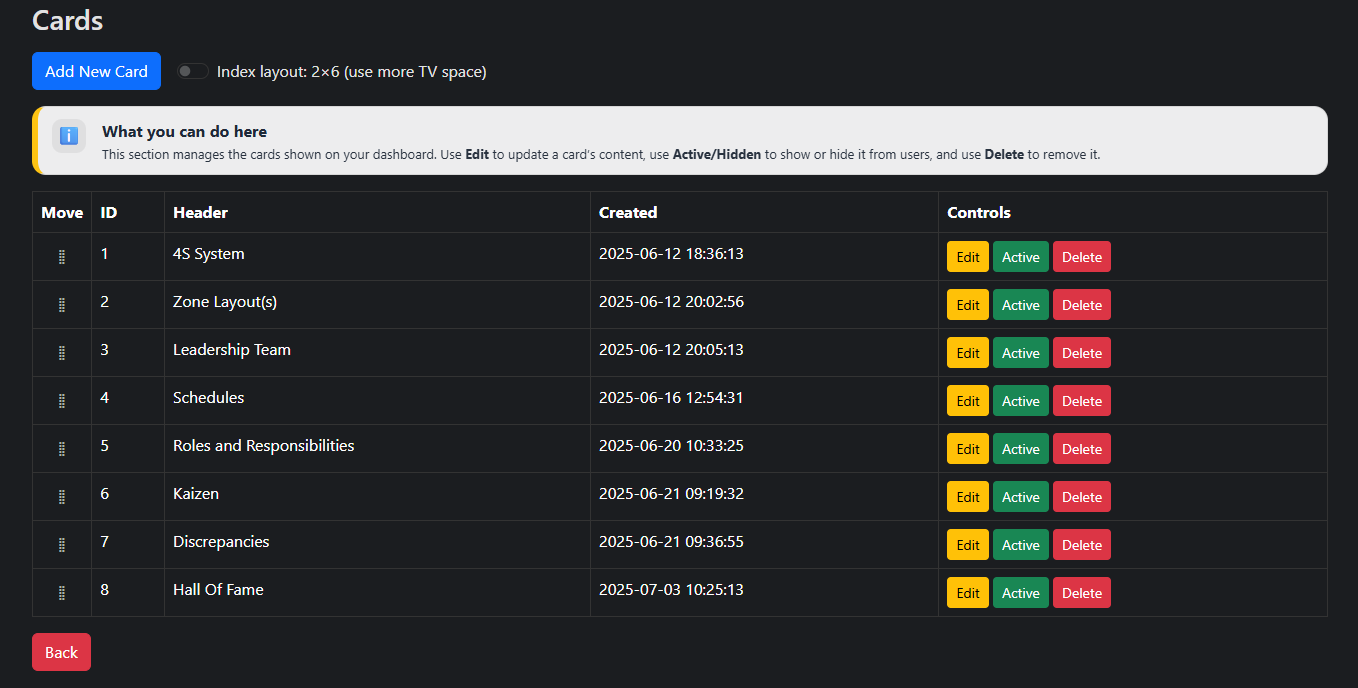
Task: Select the Discrepancies header text in table
Action: click(x=221, y=542)
